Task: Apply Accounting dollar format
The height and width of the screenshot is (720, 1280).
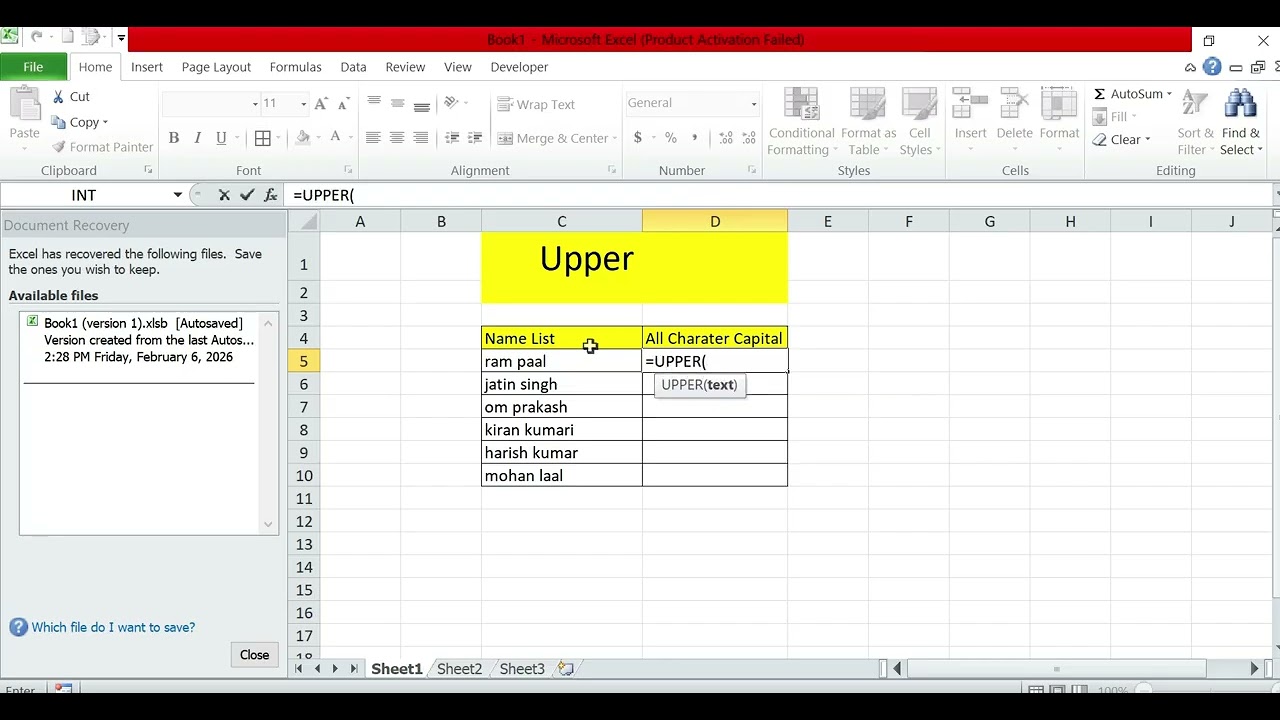Action: pos(637,138)
